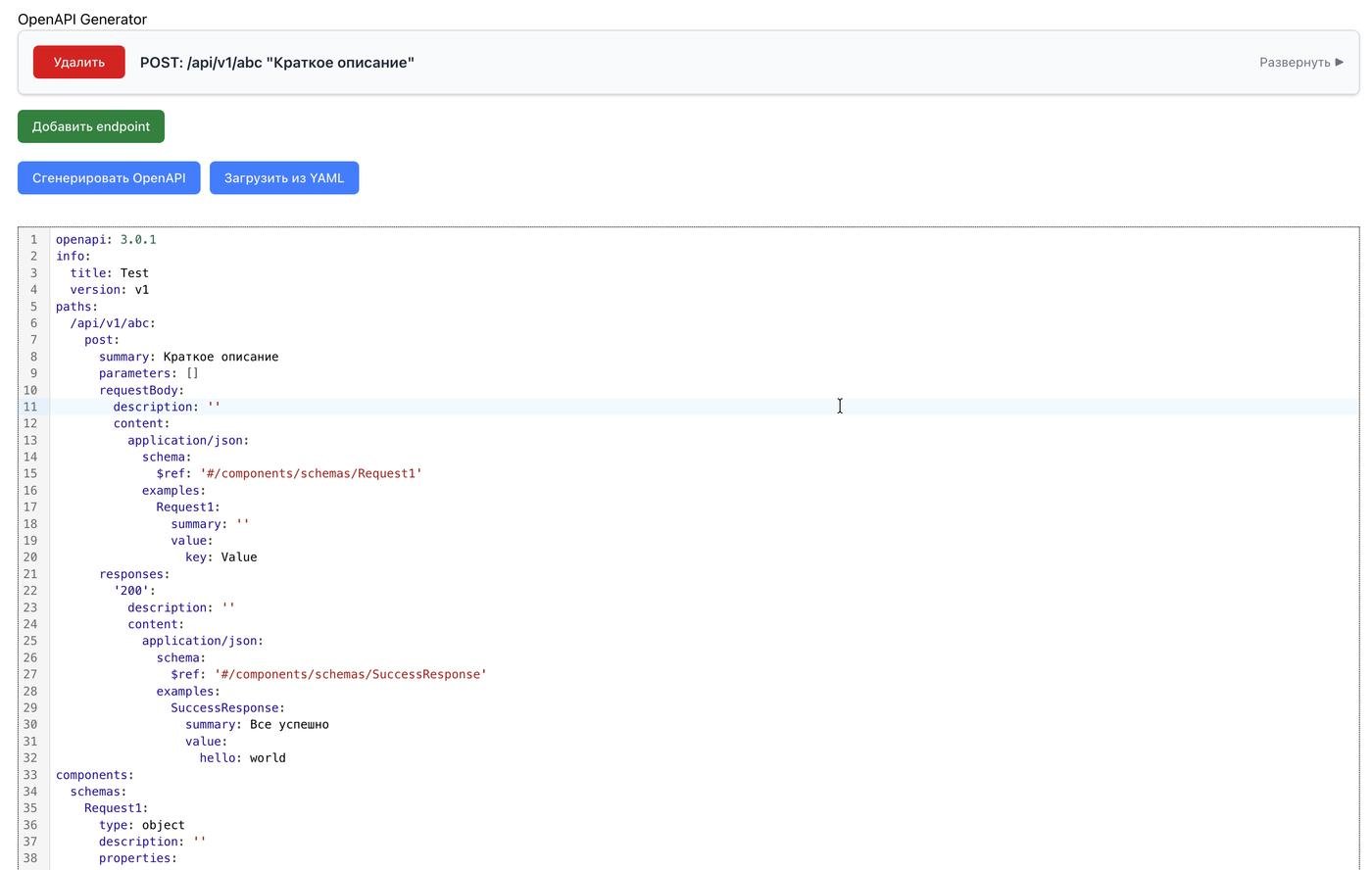This screenshot has height=870, width=1372.
Task: Click the 'parameters: []' line
Action: pyautogui.click(x=148, y=373)
